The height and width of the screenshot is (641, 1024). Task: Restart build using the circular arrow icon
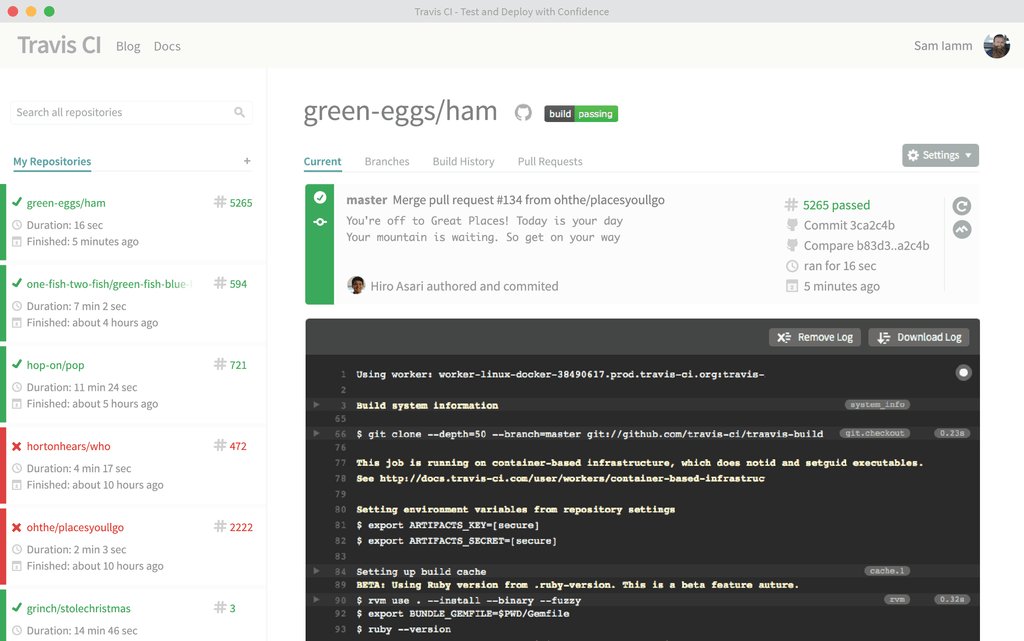[961, 206]
